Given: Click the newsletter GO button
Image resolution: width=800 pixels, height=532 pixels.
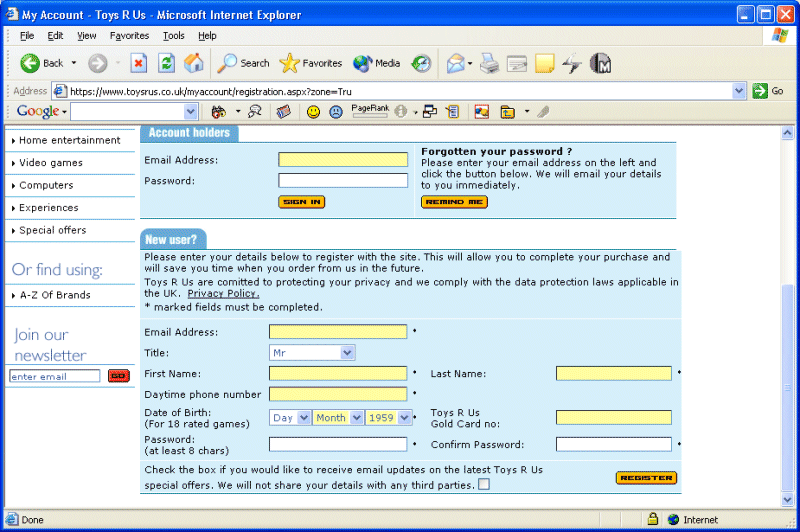Looking at the screenshot, I should pos(119,376).
